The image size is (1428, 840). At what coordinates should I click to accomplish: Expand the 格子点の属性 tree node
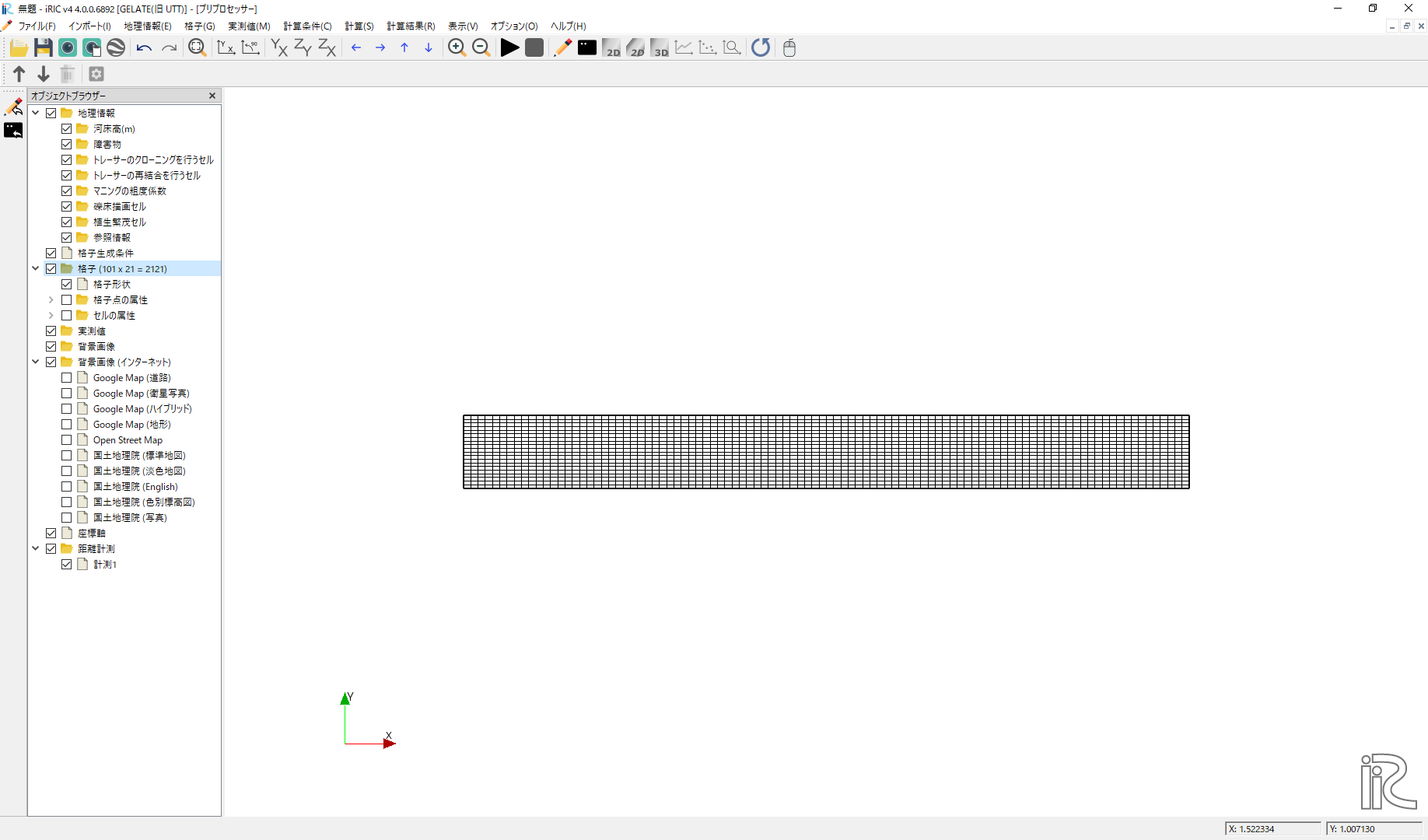(51, 300)
